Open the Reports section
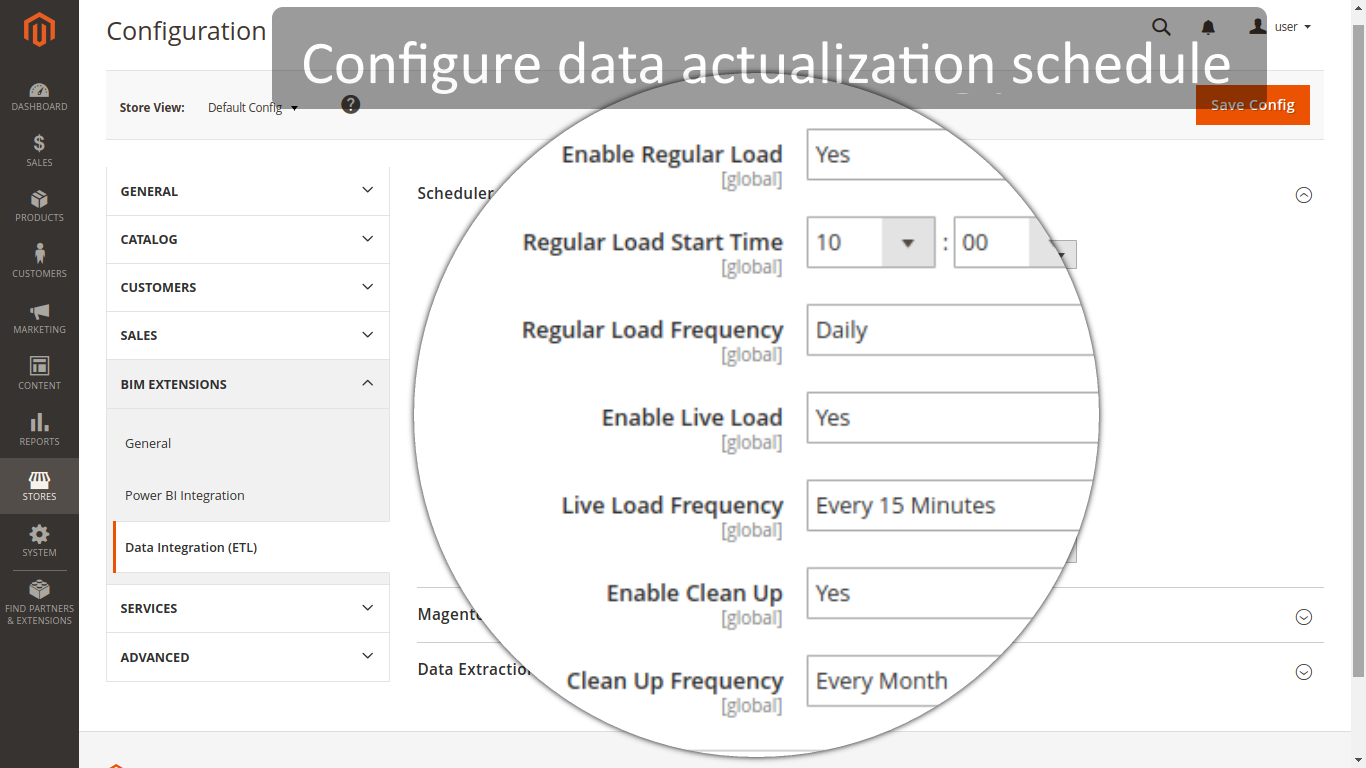1366x768 pixels. coord(39,430)
